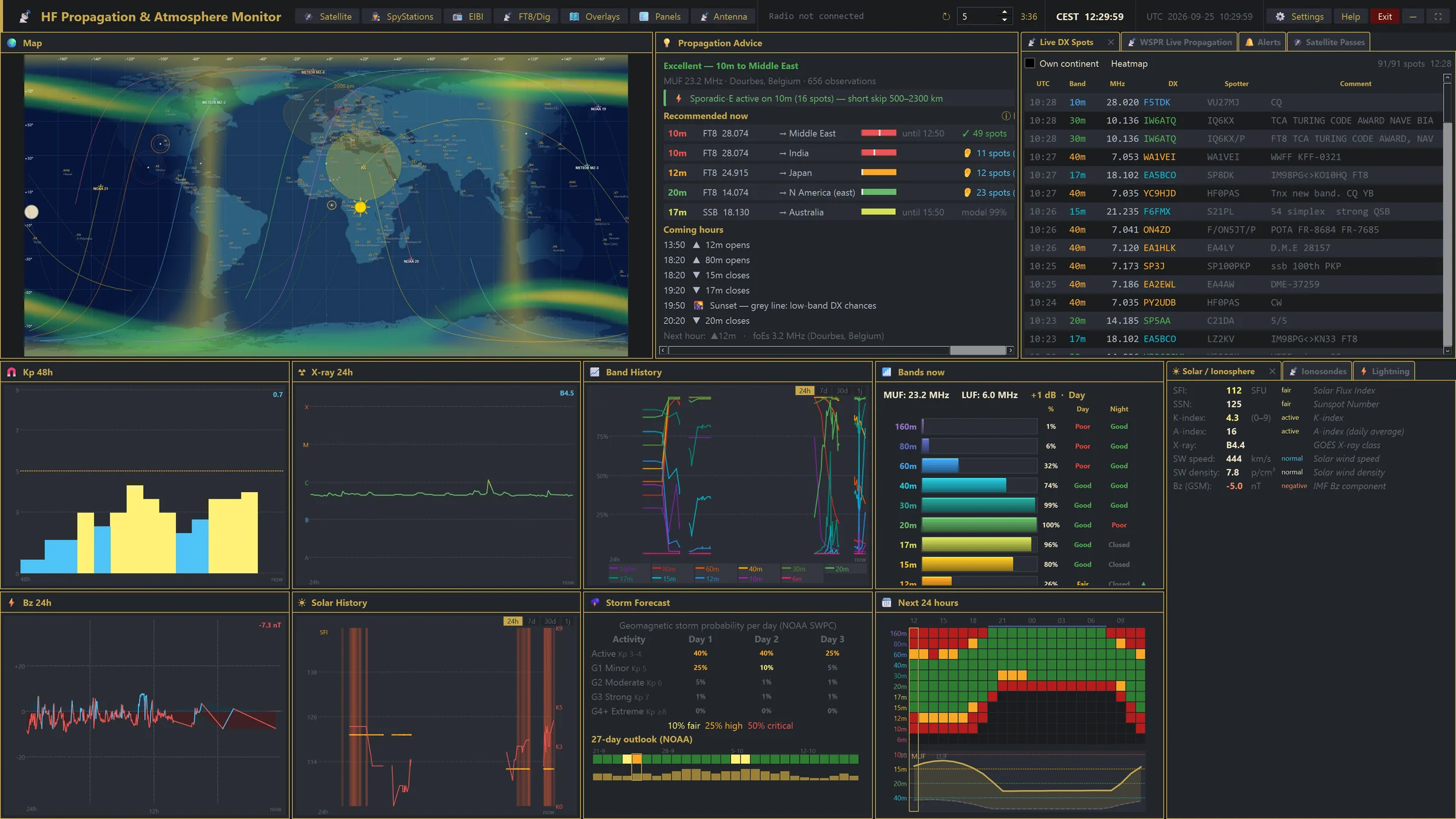Click the green triangle below the Bands now list
This screenshot has height=819, width=1456.
pyautogui.click(x=1144, y=584)
